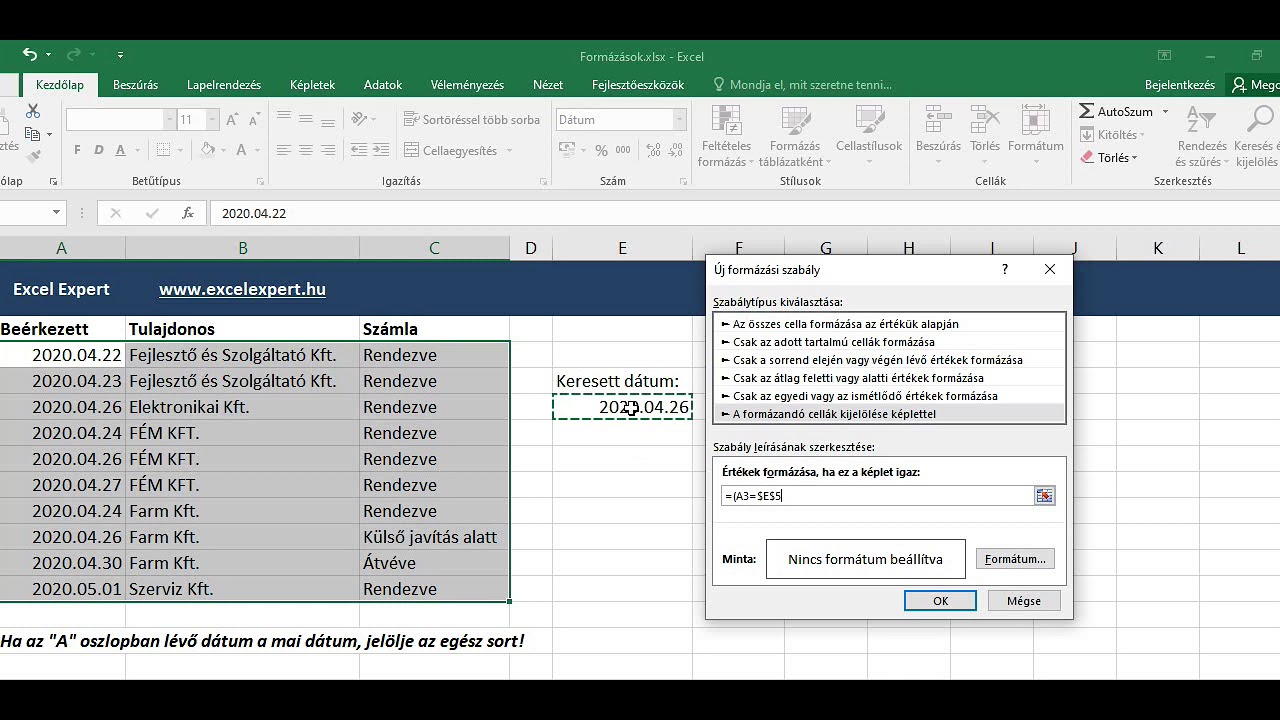The image size is (1280, 720).
Task: Click the Undo arrow in title bar
Action: tap(30, 55)
